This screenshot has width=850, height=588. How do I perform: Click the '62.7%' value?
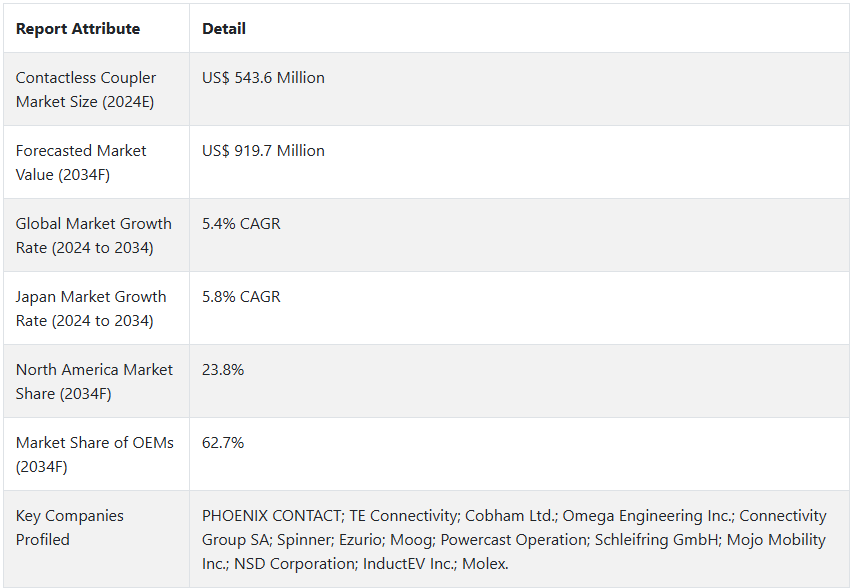click(223, 443)
